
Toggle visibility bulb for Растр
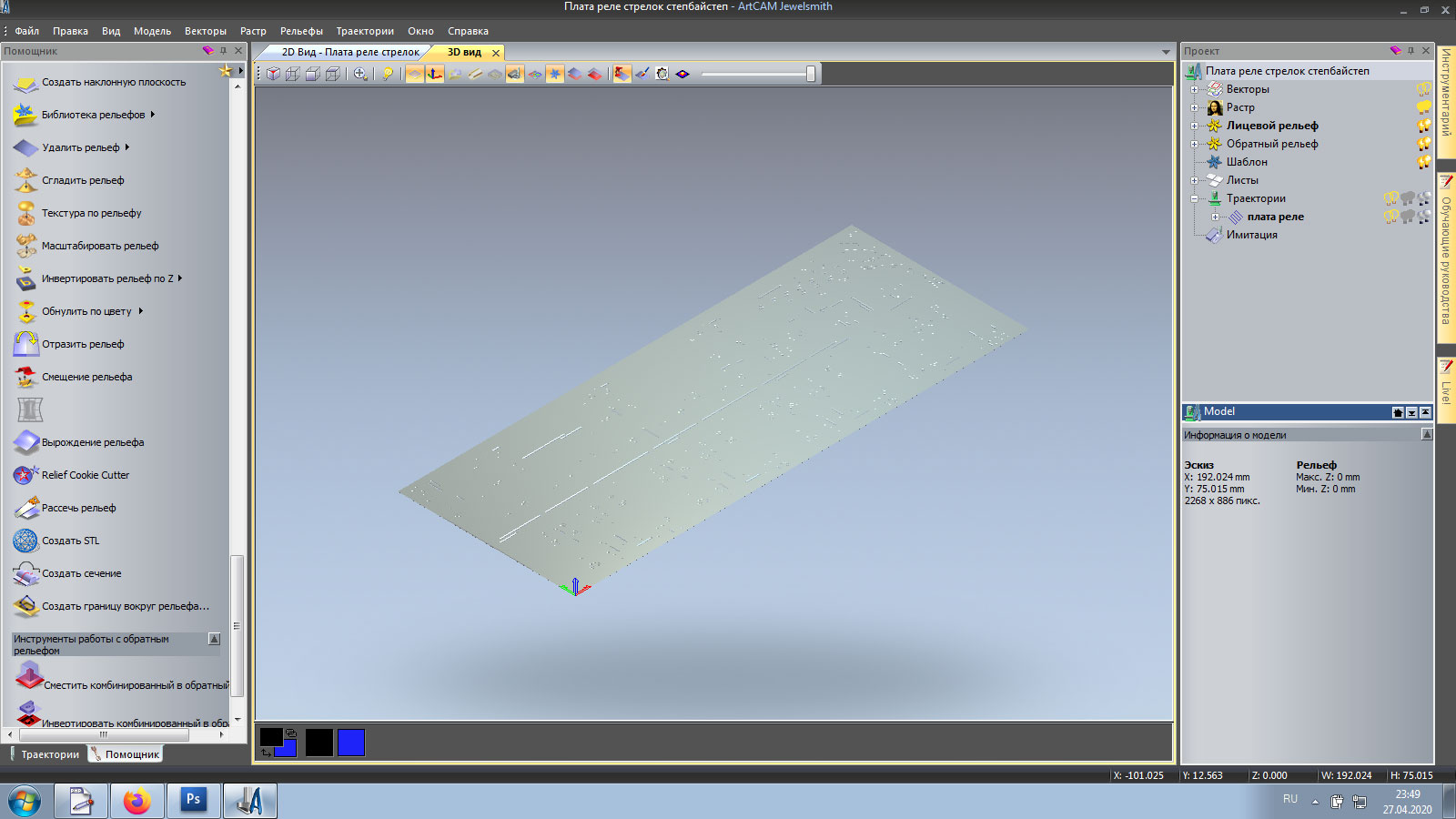click(1424, 107)
